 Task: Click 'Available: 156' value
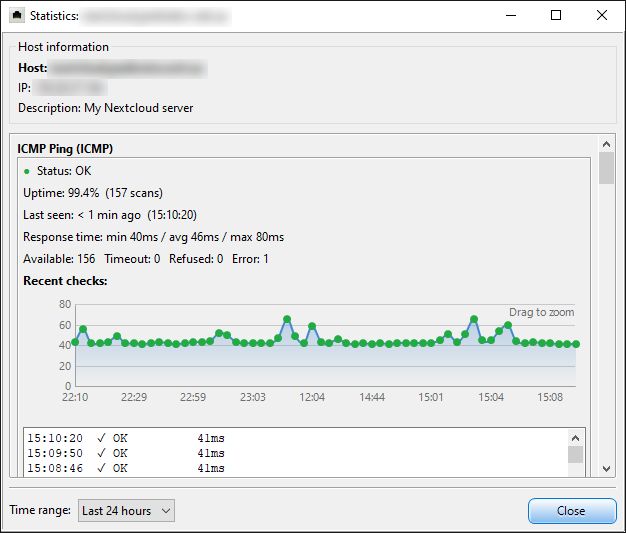point(59,259)
